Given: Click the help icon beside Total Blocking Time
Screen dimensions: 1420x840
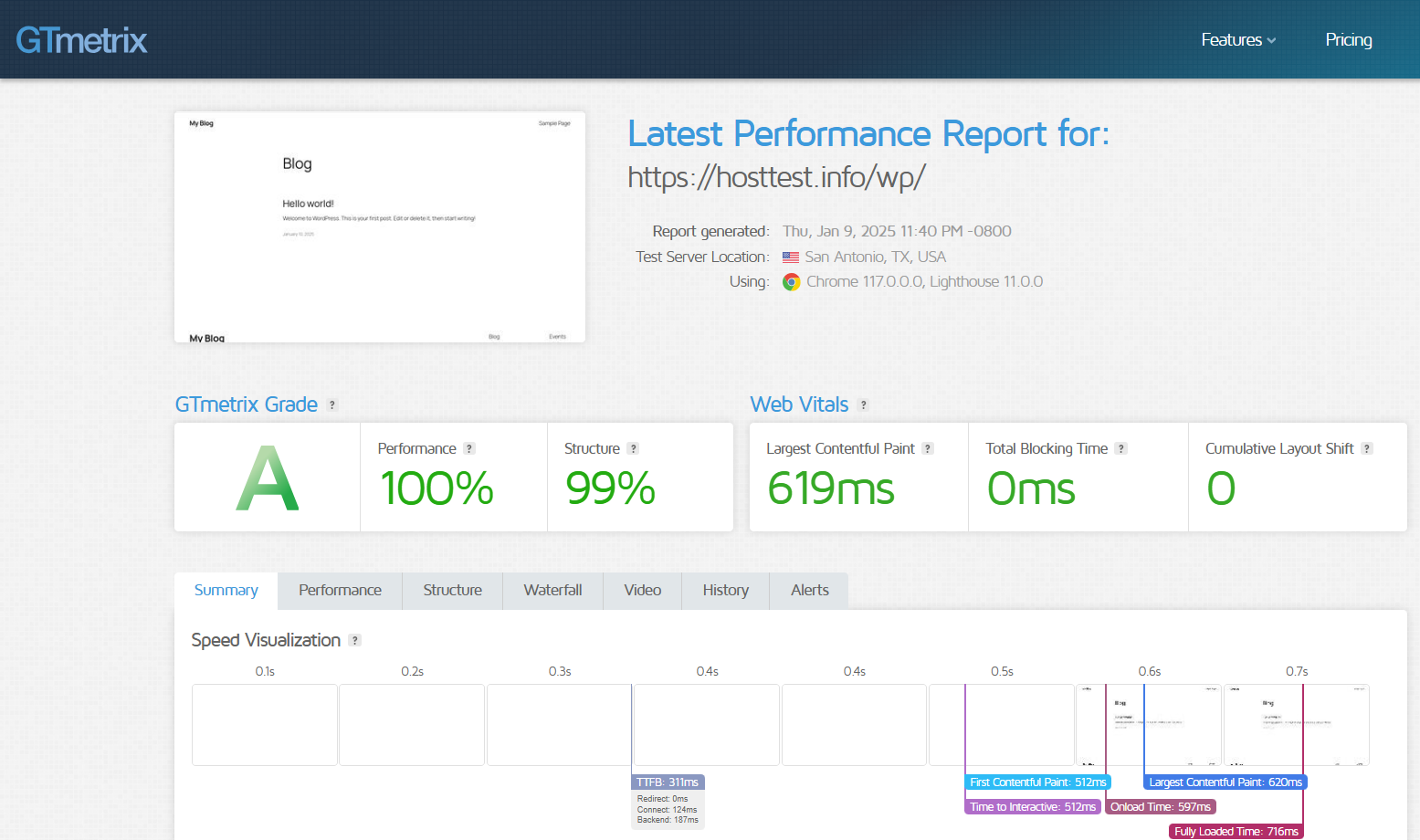Looking at the screenshot, I should [x=1121, y=449].
